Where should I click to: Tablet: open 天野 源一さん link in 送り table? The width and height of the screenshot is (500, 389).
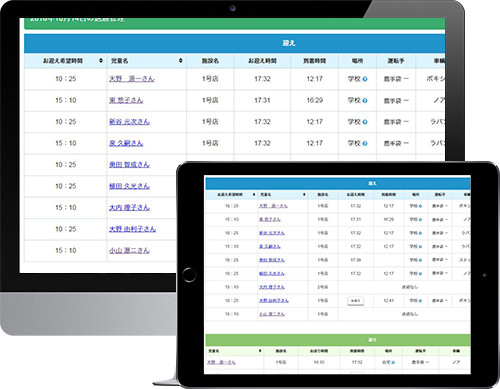point(221,362)
